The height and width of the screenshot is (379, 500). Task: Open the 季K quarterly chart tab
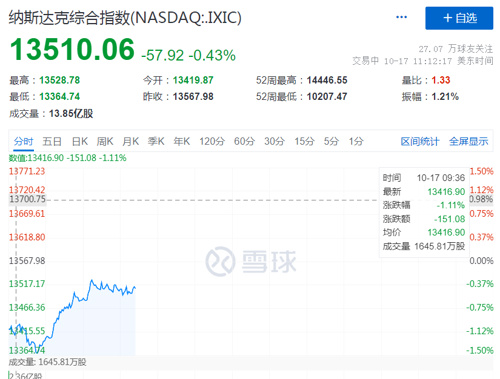[x=156, y=141]
